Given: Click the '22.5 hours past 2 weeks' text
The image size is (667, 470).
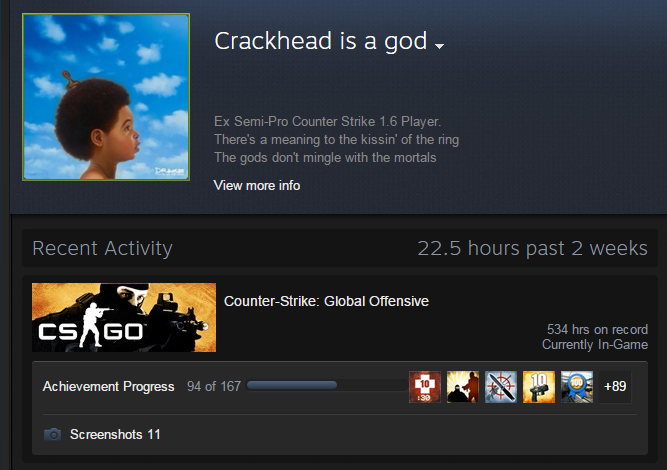Looking at the screenshot, I should click(533, 248).
